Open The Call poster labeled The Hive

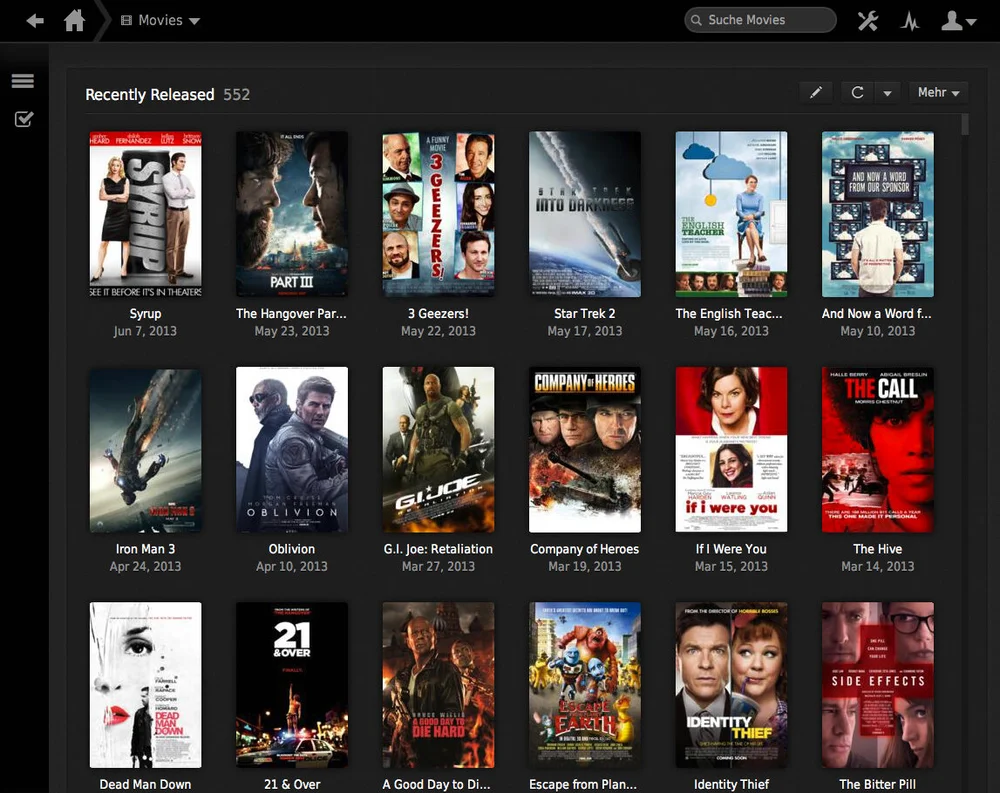click(x=878, y=449)
